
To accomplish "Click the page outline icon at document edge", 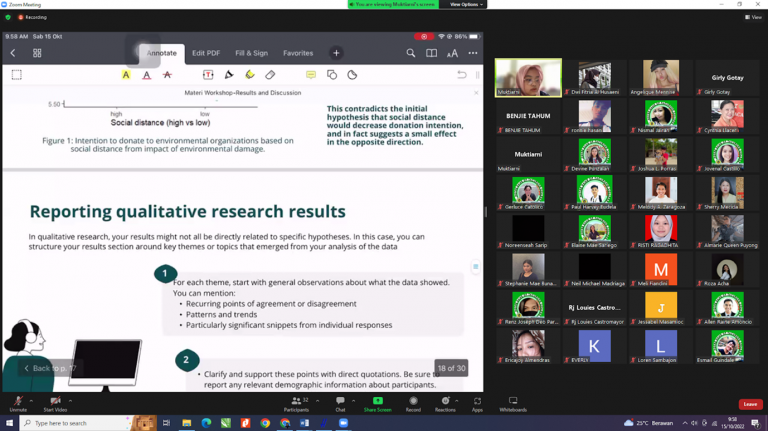I will pyautogui.click(x=475, y=267).
